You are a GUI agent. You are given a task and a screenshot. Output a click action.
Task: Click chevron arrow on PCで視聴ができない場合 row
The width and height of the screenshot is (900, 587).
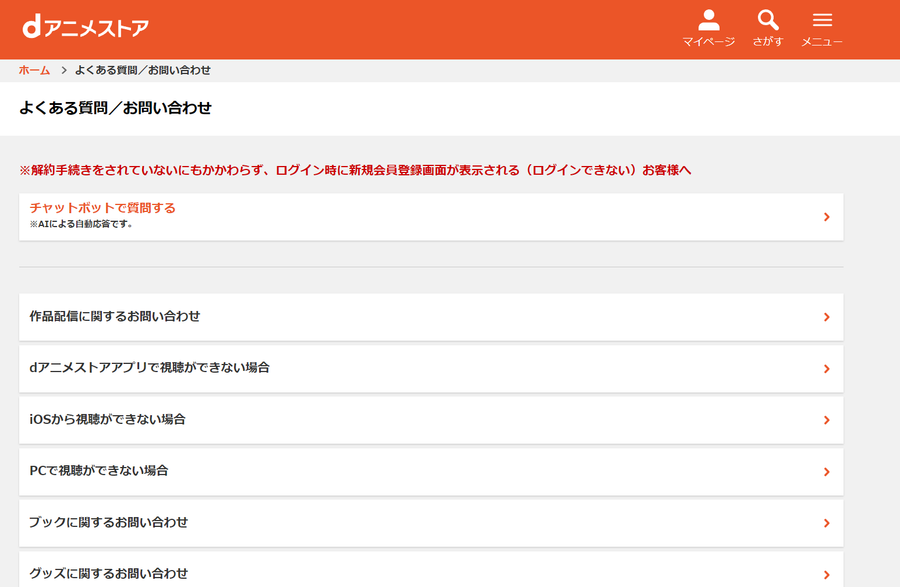(827, 472)
